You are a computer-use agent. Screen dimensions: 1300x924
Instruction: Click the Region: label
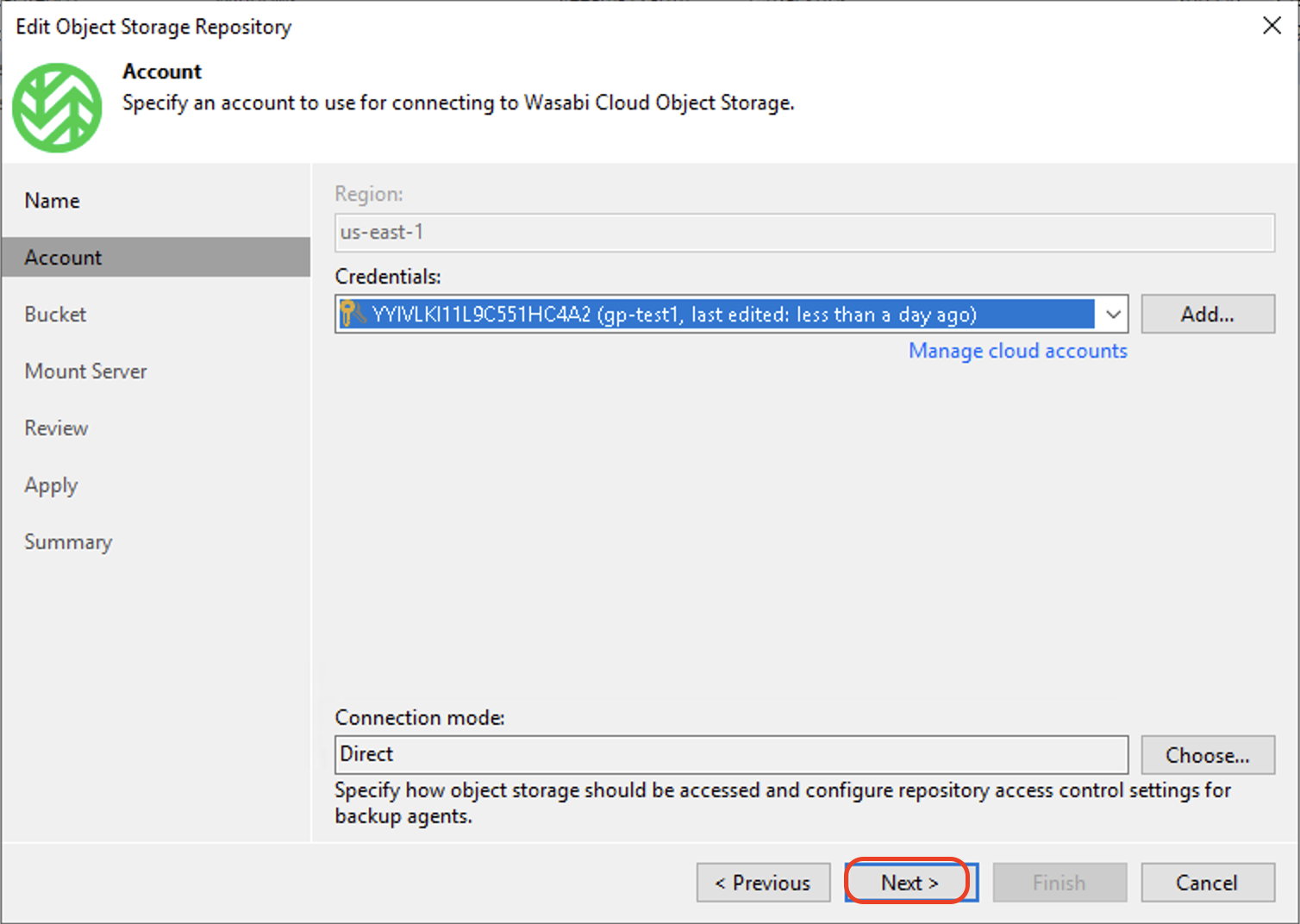(369, 194)
